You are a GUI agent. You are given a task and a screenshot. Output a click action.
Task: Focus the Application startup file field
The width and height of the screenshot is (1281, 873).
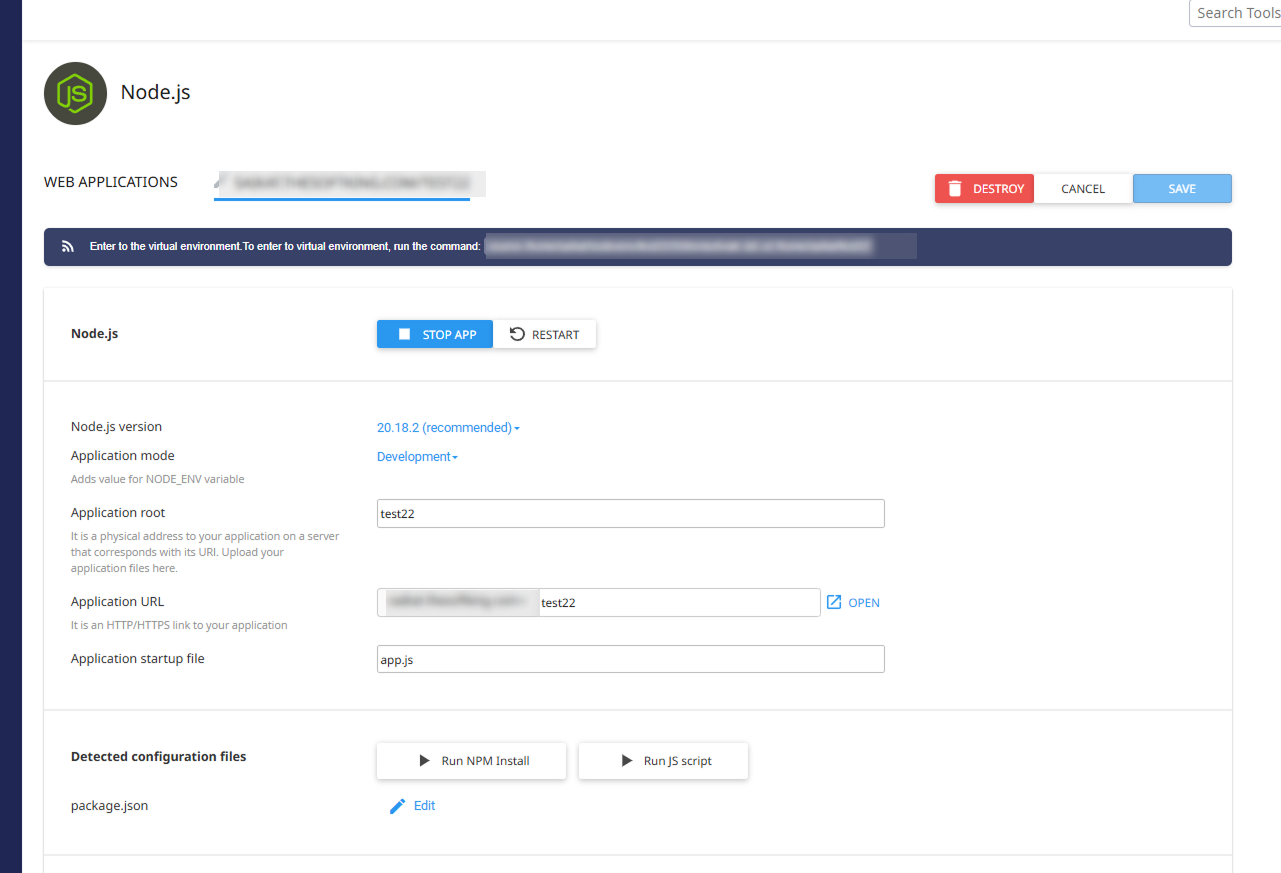(631, 659)
